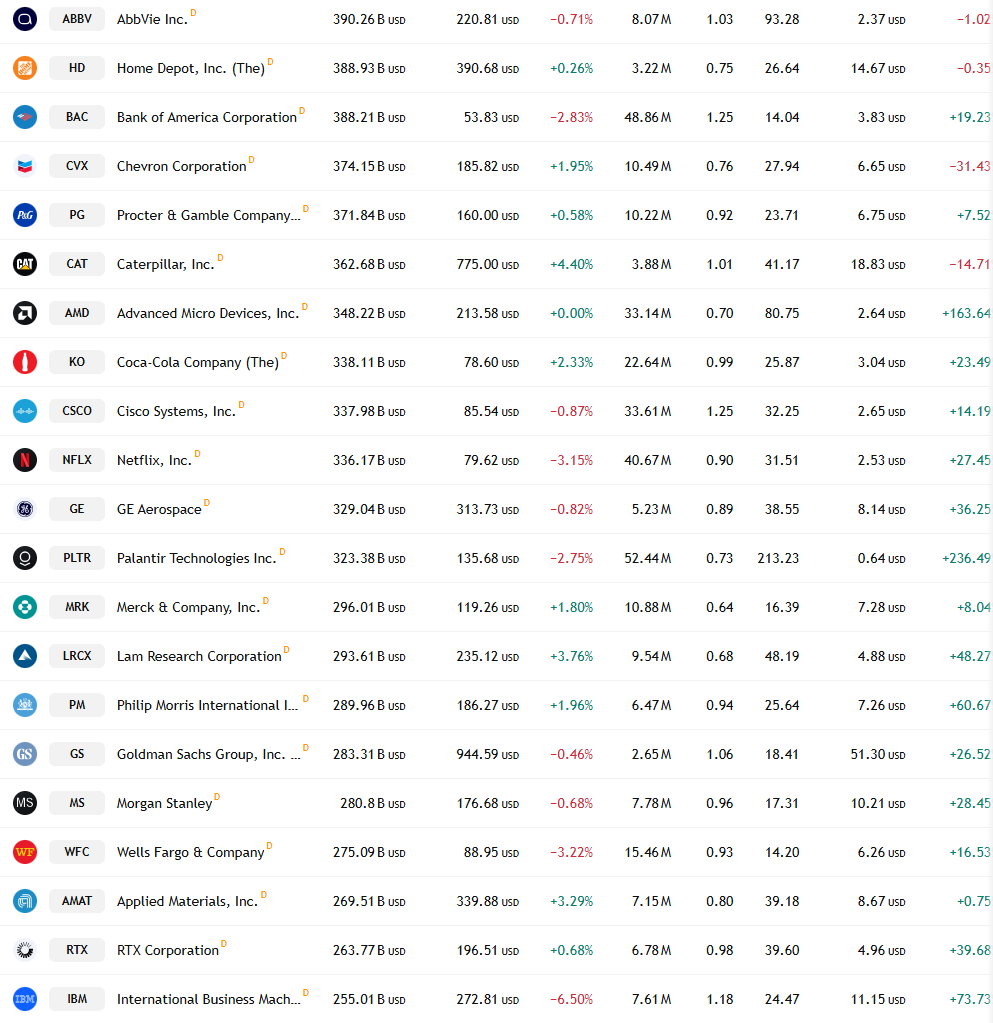
Task: Click the Lam Research logo icon
Action: coord(25,656)
